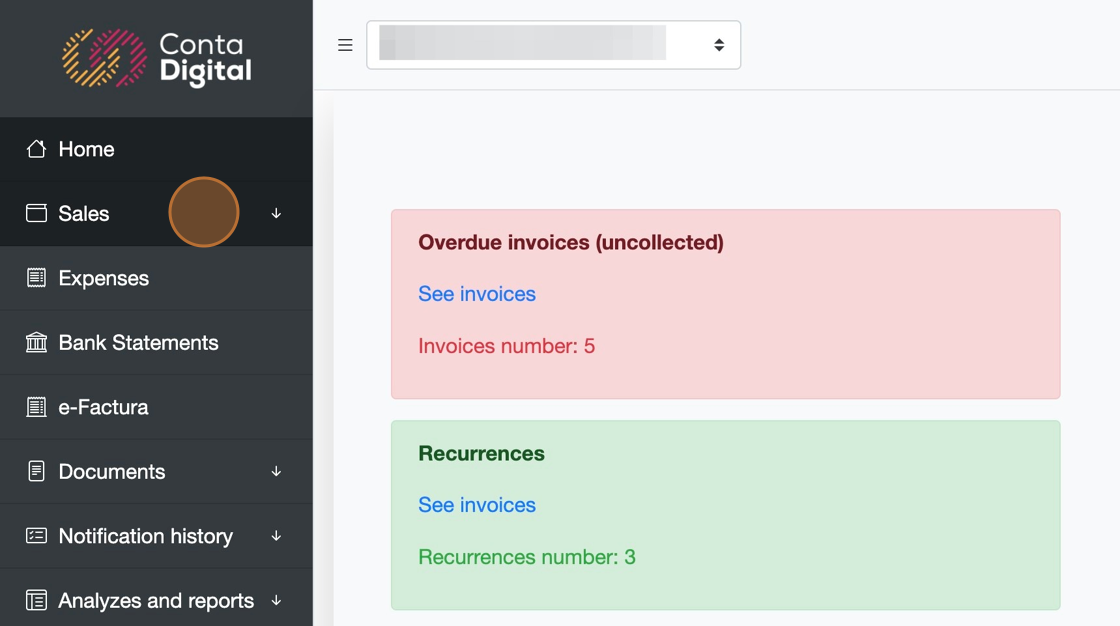Open See invoices link under Recurrences

477,505
